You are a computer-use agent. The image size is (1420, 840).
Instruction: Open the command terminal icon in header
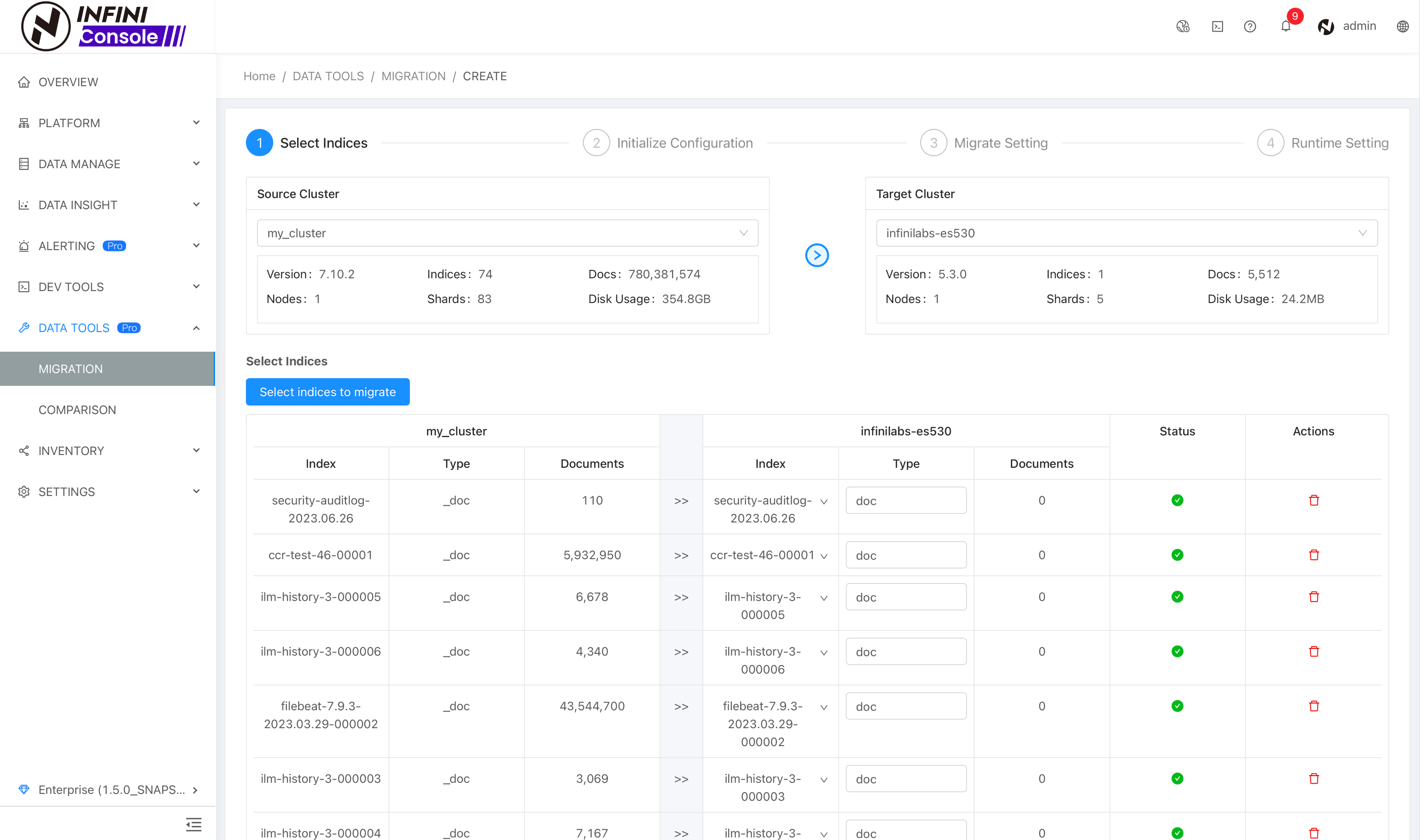click(x=1217, y=26)
